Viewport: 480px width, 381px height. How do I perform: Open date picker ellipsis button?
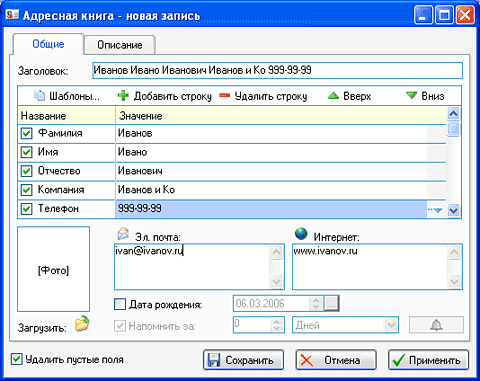point(331,303)
